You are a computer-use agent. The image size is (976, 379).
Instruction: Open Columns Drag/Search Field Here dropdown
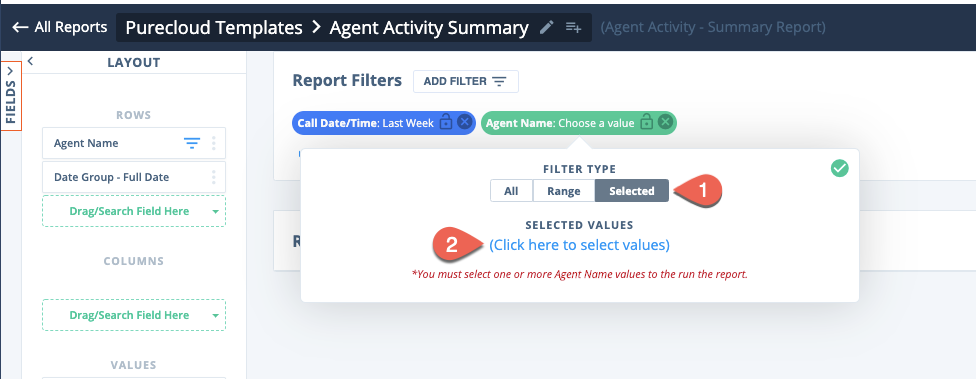click(x=134, y=315)
